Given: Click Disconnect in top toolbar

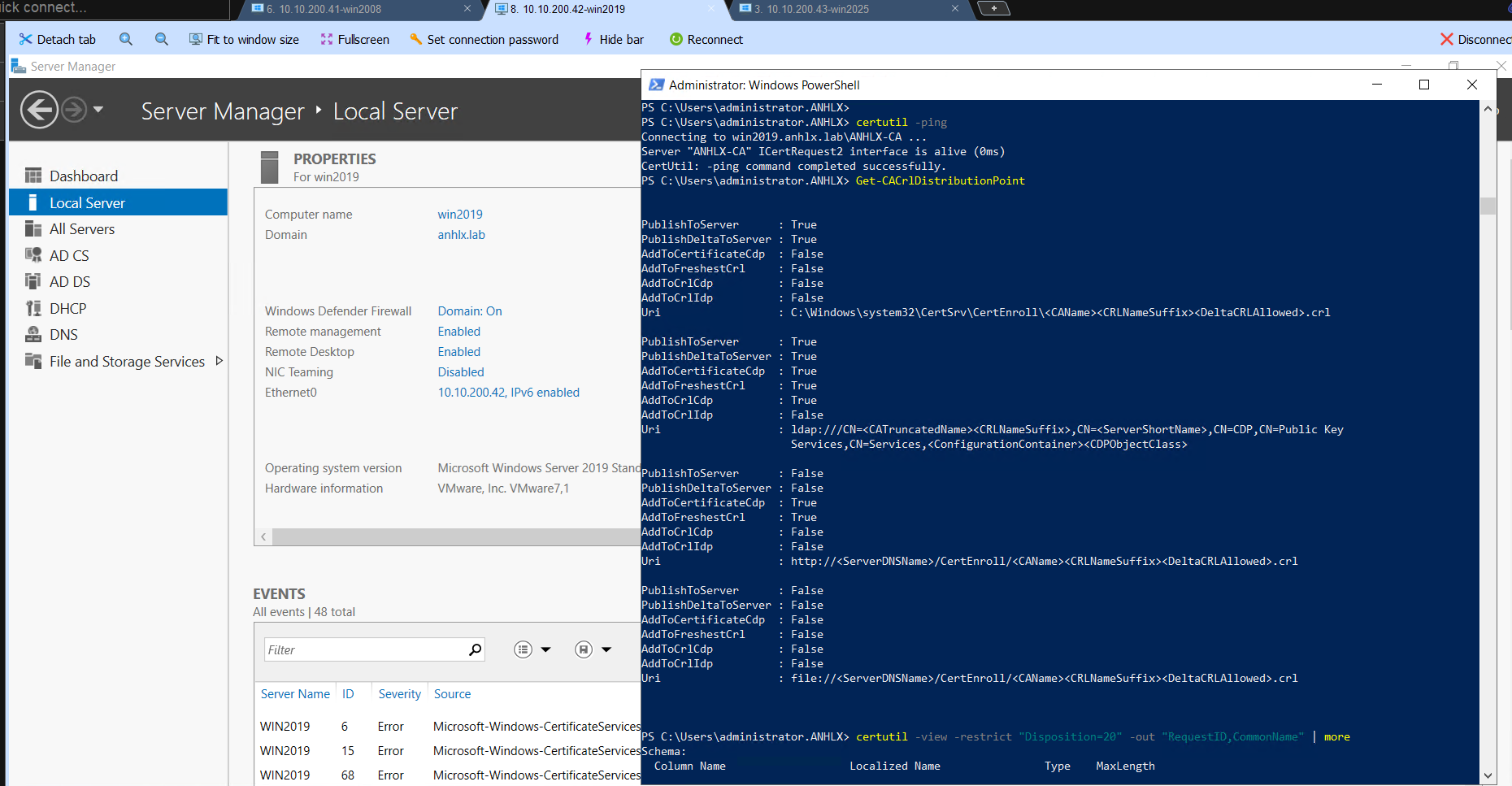Looking at the screenshot, I should tap(1475, 39).
